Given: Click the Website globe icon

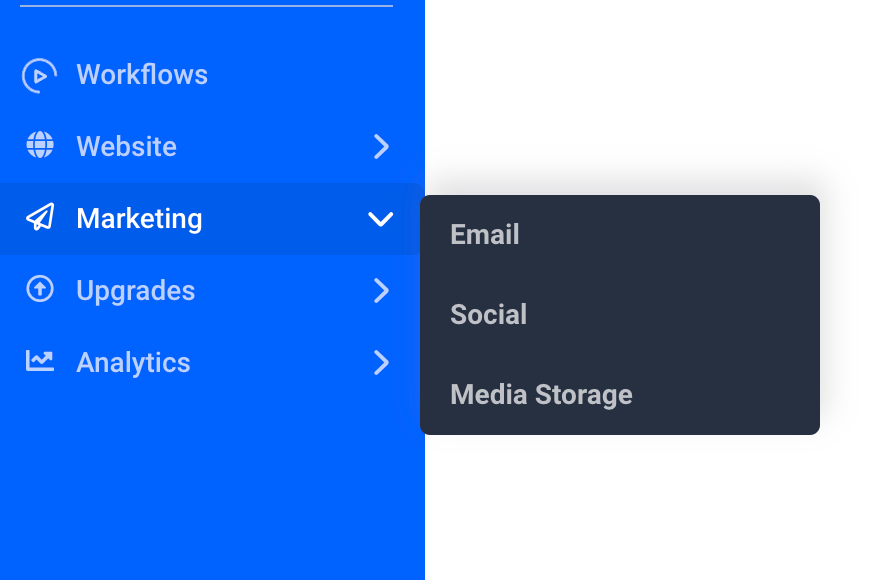Looking at the screenshot, I should coord(40,146).
